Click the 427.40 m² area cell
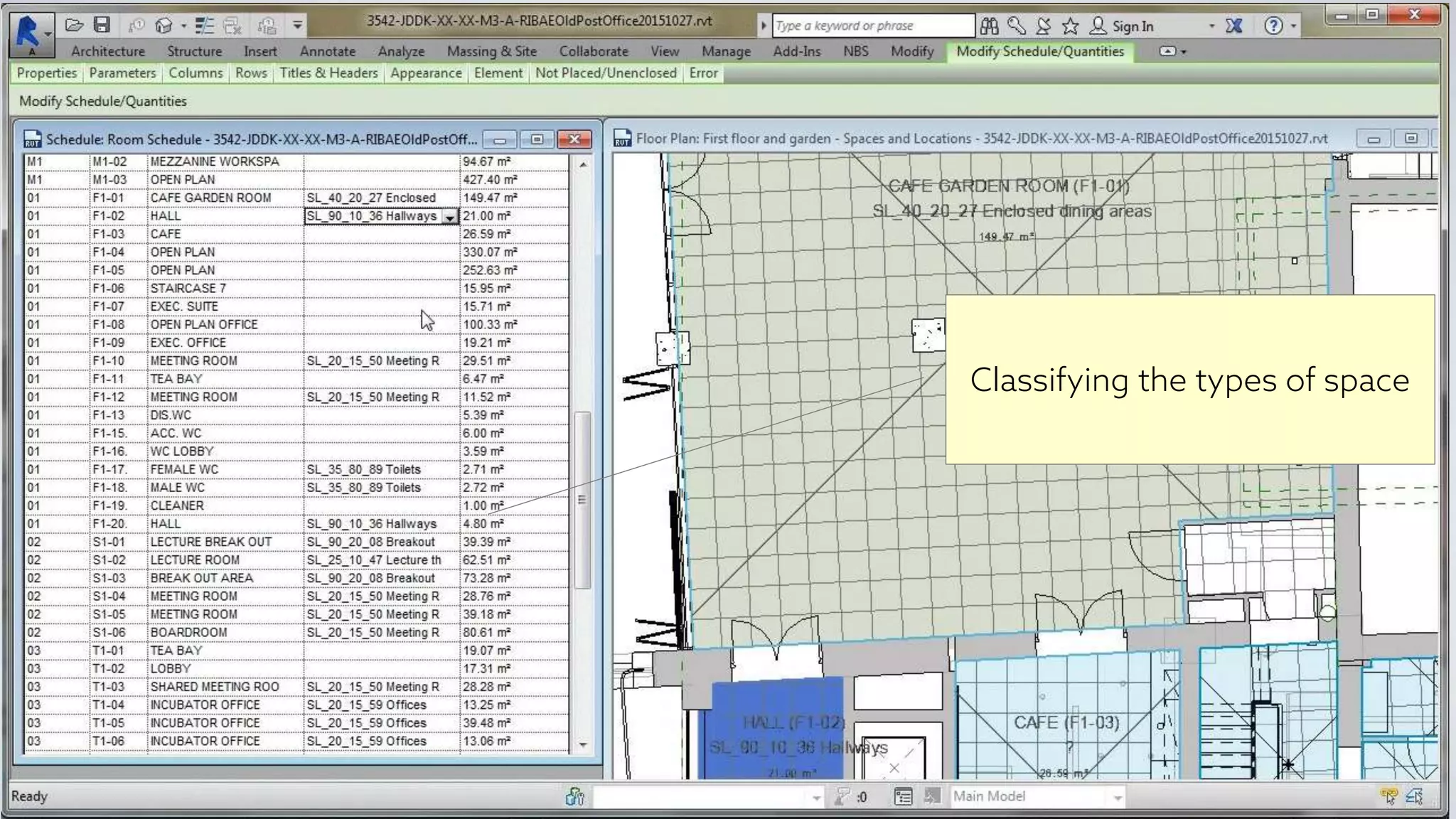Screen dimensions: 1456x819 point(513,180)
